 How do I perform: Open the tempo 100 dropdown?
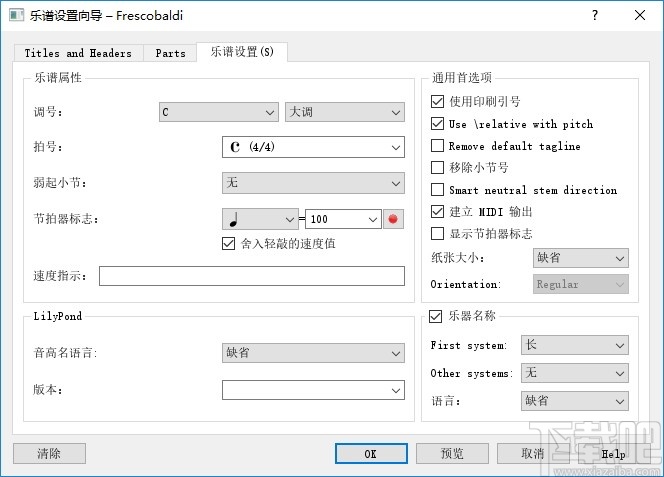point(343,219)
